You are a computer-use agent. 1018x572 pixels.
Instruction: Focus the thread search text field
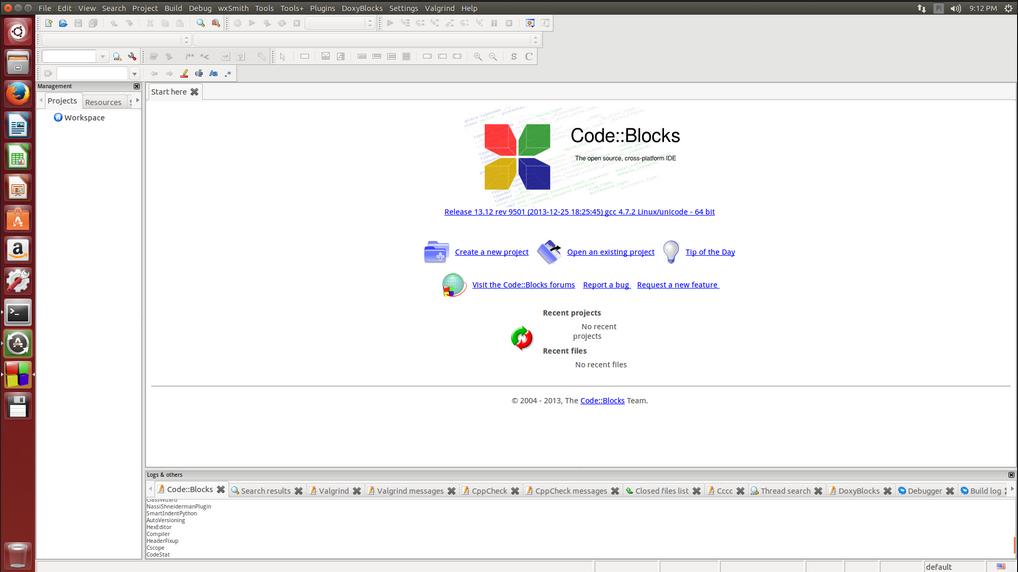(69, 56)
